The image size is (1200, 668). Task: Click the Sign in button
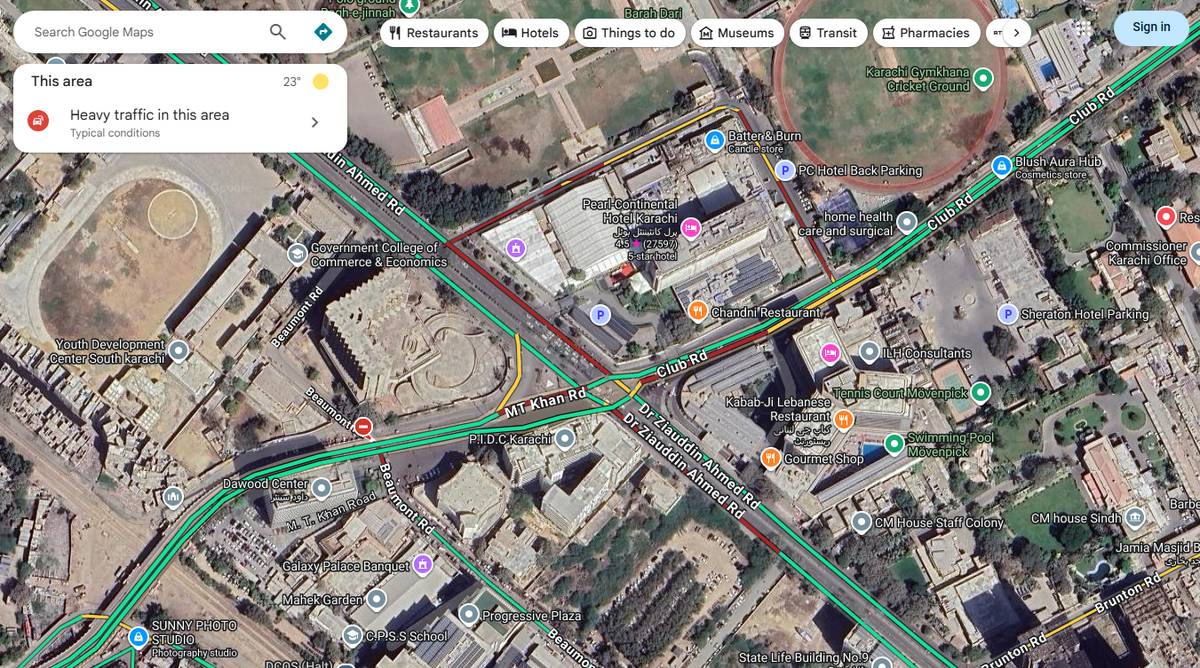(1150, 27)
